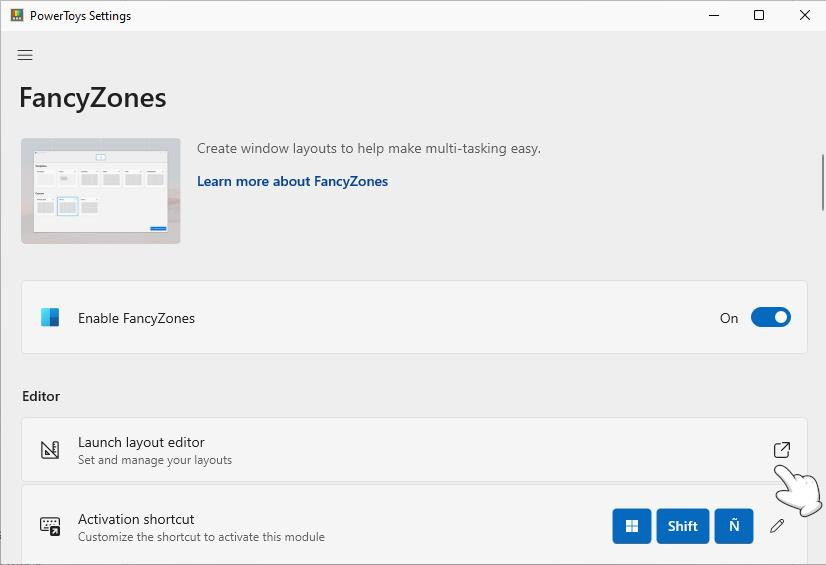Open Learn more about FancyZones link
826x565 pixels.
click(x=292, y=181)
